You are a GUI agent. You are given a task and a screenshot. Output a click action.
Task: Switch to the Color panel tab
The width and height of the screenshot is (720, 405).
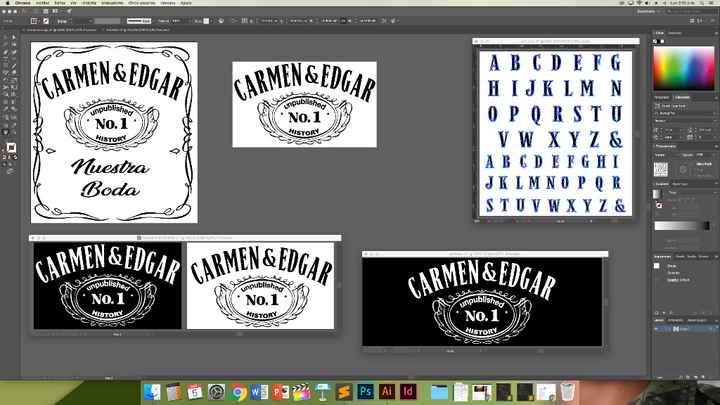click(x=659, y=33)
